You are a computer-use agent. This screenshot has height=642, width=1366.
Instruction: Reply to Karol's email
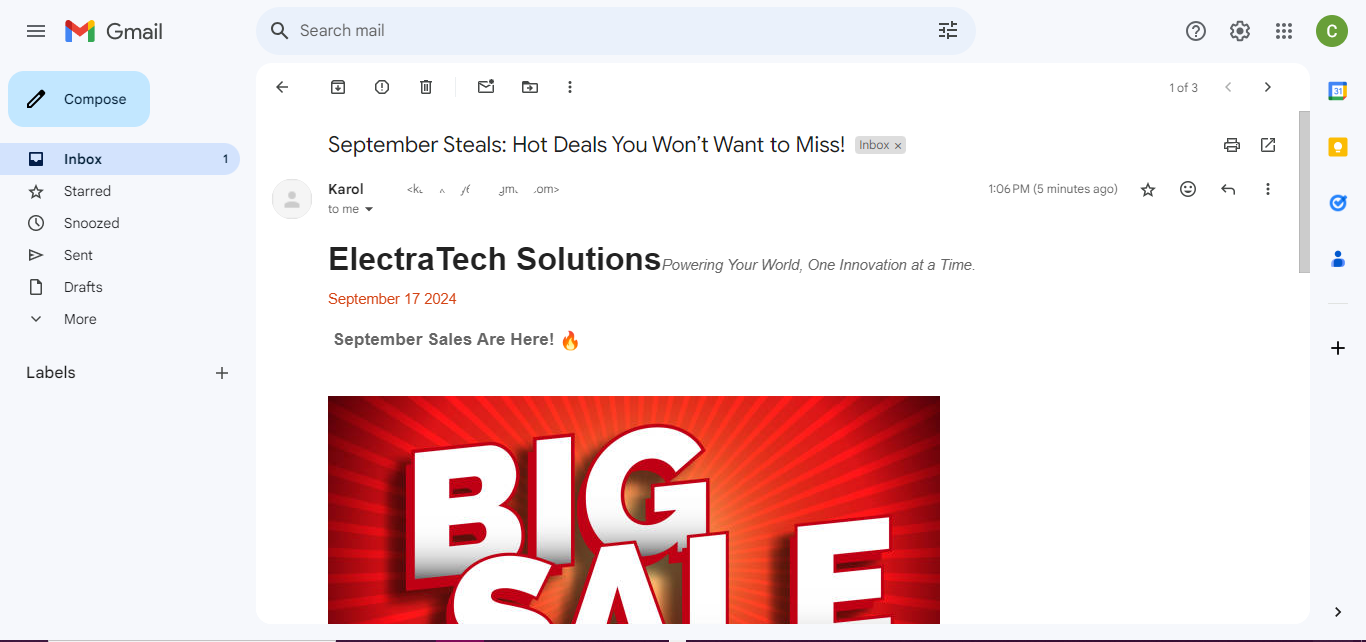(x=1228, y=189)
